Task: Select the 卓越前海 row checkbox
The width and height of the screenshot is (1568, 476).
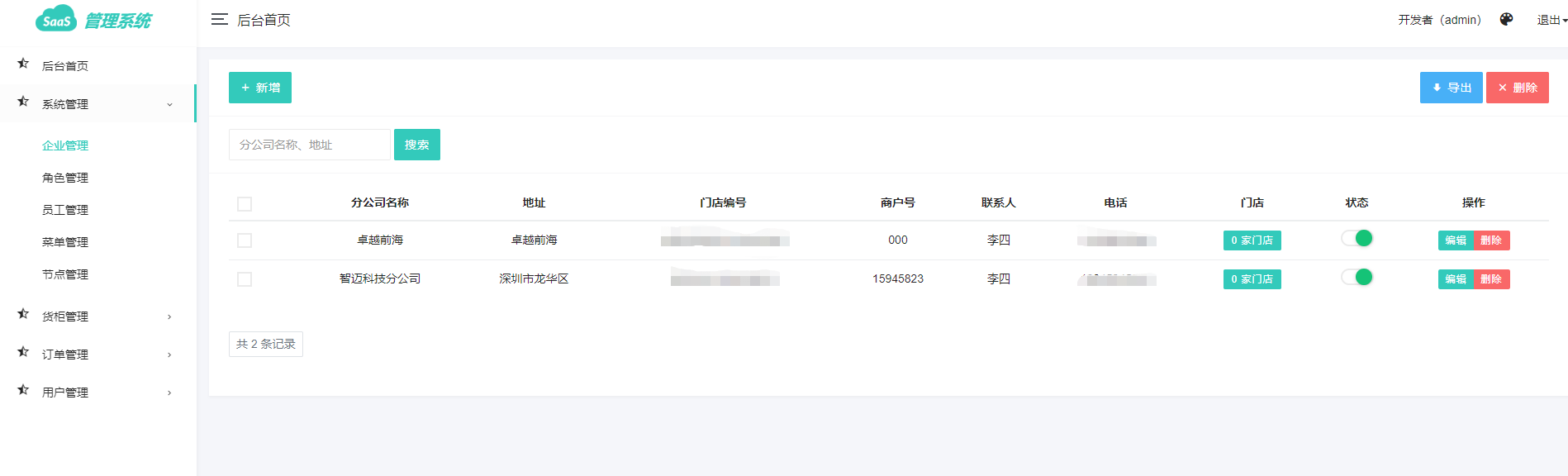Action: pyautogui.click(x=245, y=240)
